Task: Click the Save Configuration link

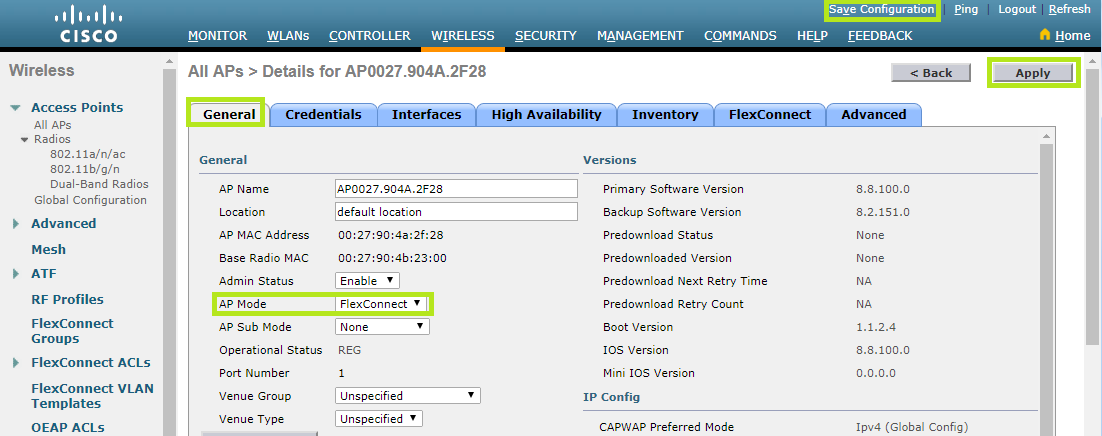Action: tap(881, 9)
